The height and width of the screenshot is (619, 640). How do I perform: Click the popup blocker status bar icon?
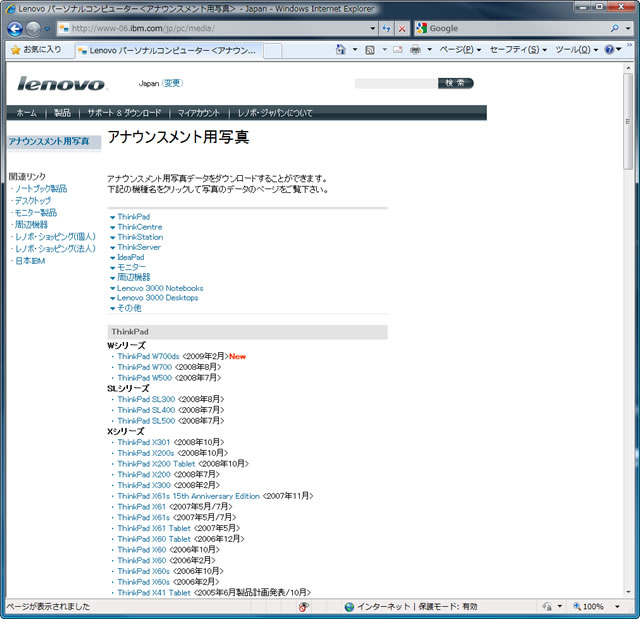coord(304,606)
